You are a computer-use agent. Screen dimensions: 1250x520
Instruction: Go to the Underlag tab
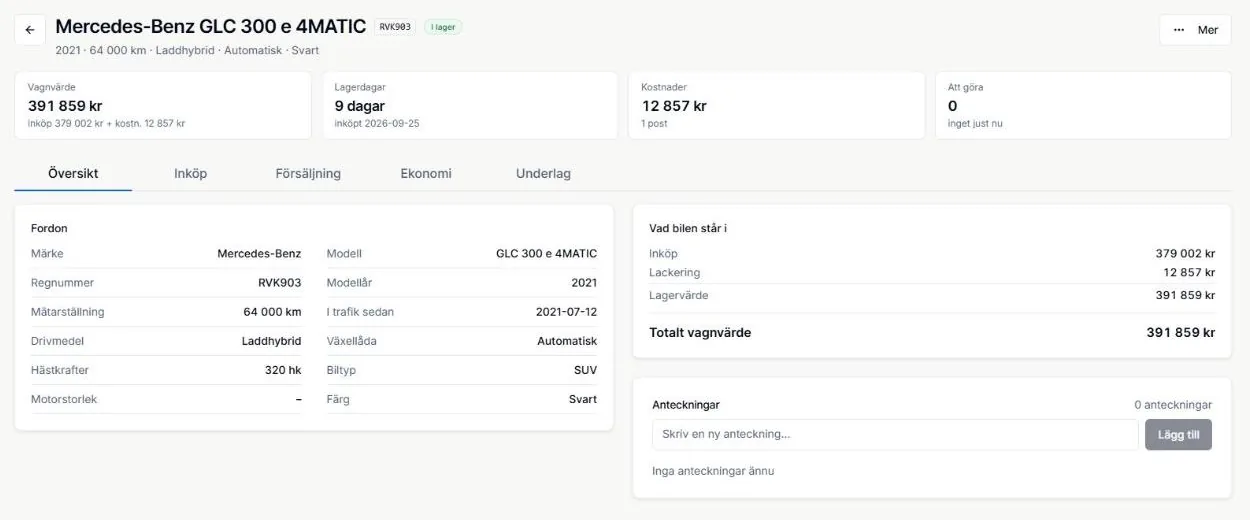543,173
